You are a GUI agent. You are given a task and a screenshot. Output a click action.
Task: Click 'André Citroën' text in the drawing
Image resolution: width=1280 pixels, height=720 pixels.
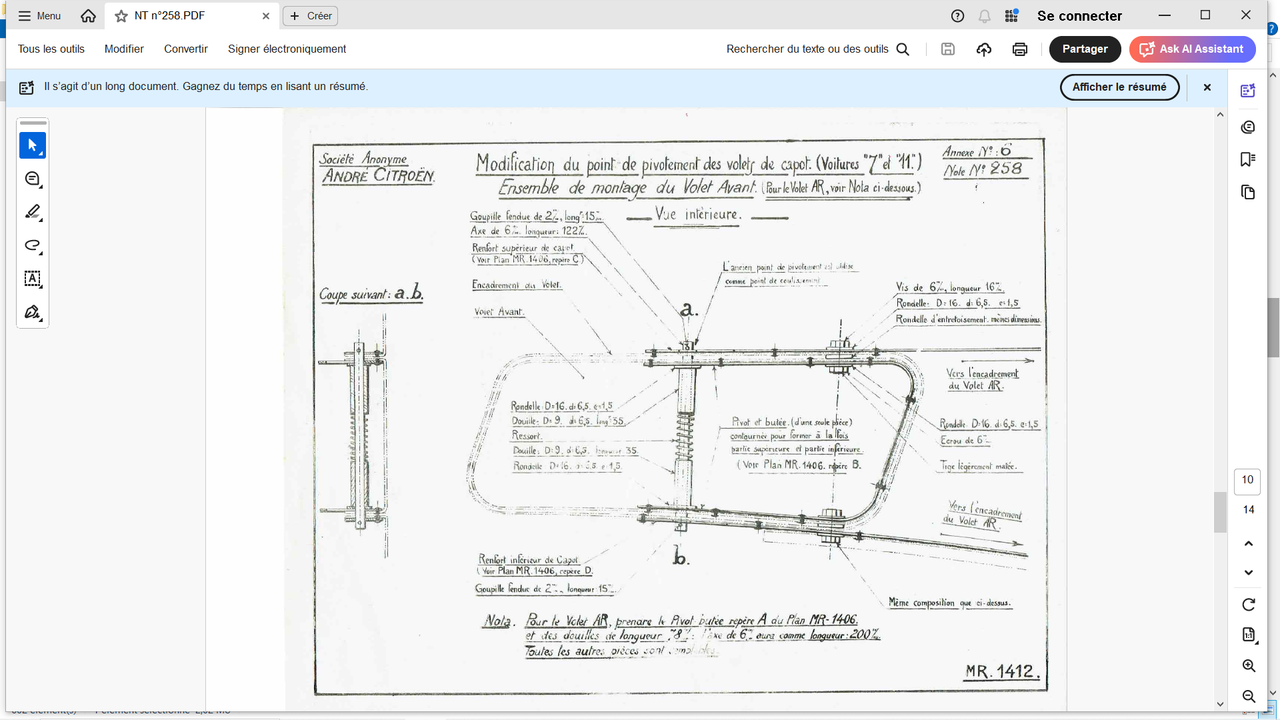(378, 177)
